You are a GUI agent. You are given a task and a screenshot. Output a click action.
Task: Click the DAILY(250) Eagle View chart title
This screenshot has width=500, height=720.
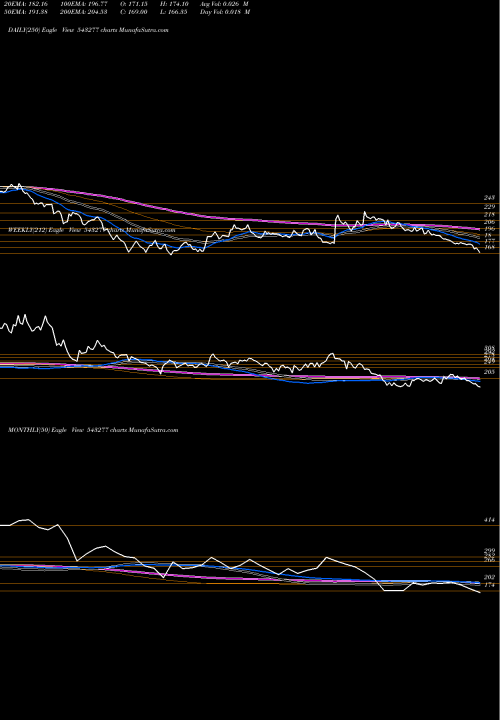[x=88, y=30]
